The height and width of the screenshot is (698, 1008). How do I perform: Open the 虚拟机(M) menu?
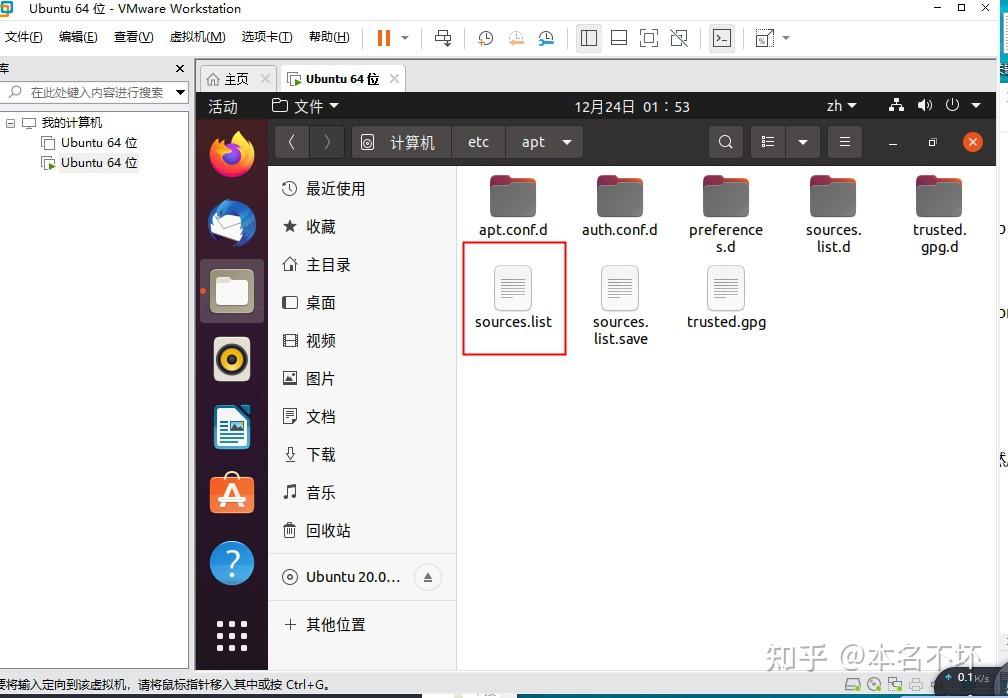point(197,37)
